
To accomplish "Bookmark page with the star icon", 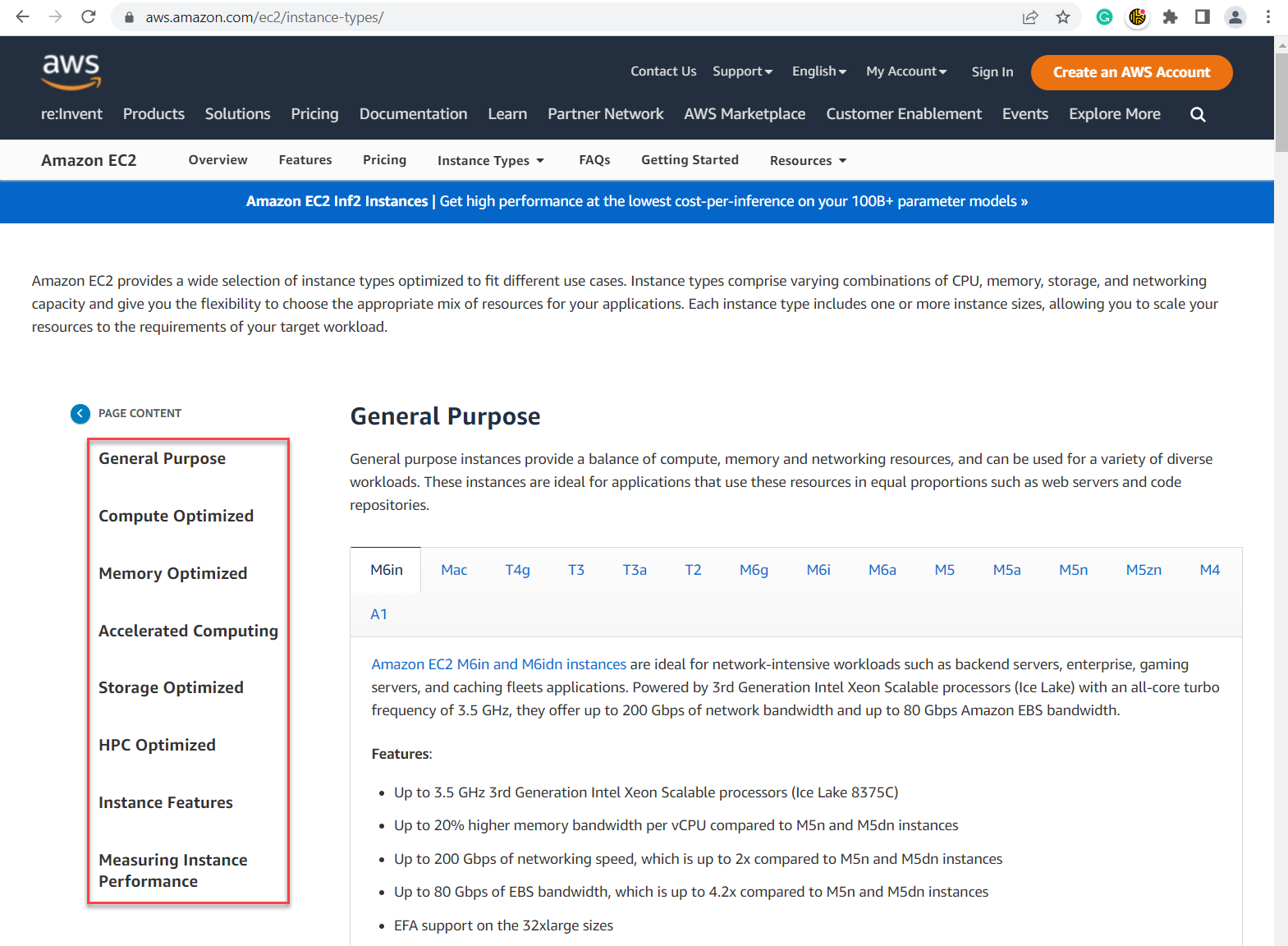I will [1063, 17].
